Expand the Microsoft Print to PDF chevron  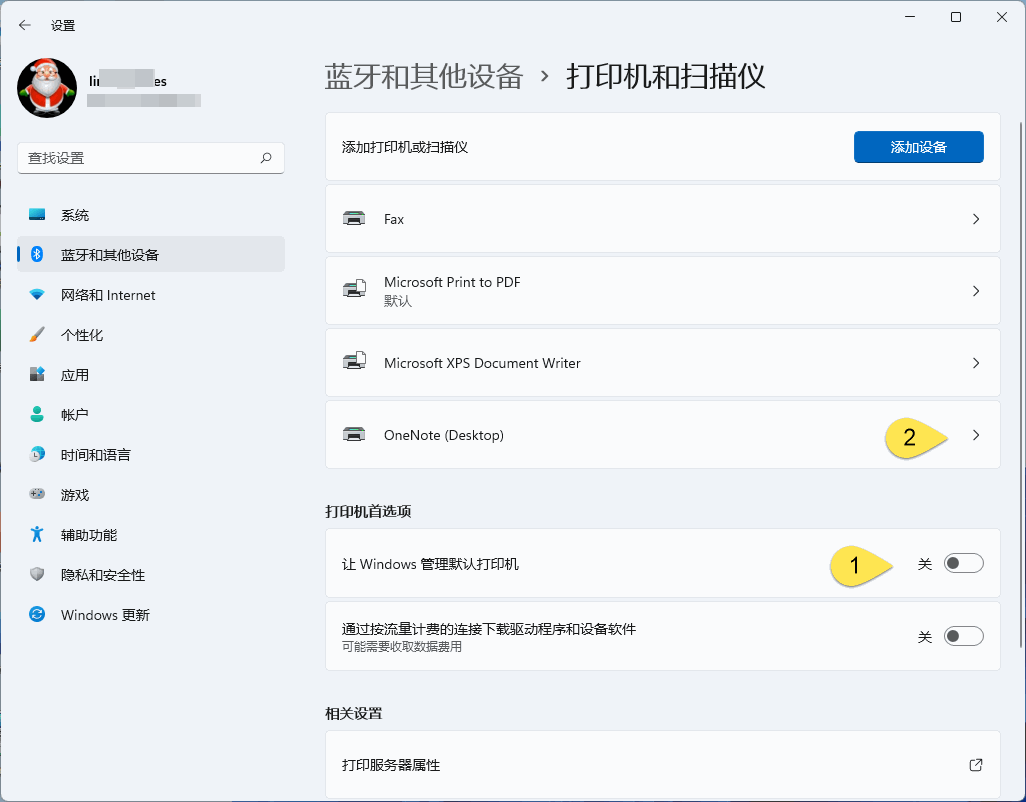pyautogui.click(x=976, y=290)
